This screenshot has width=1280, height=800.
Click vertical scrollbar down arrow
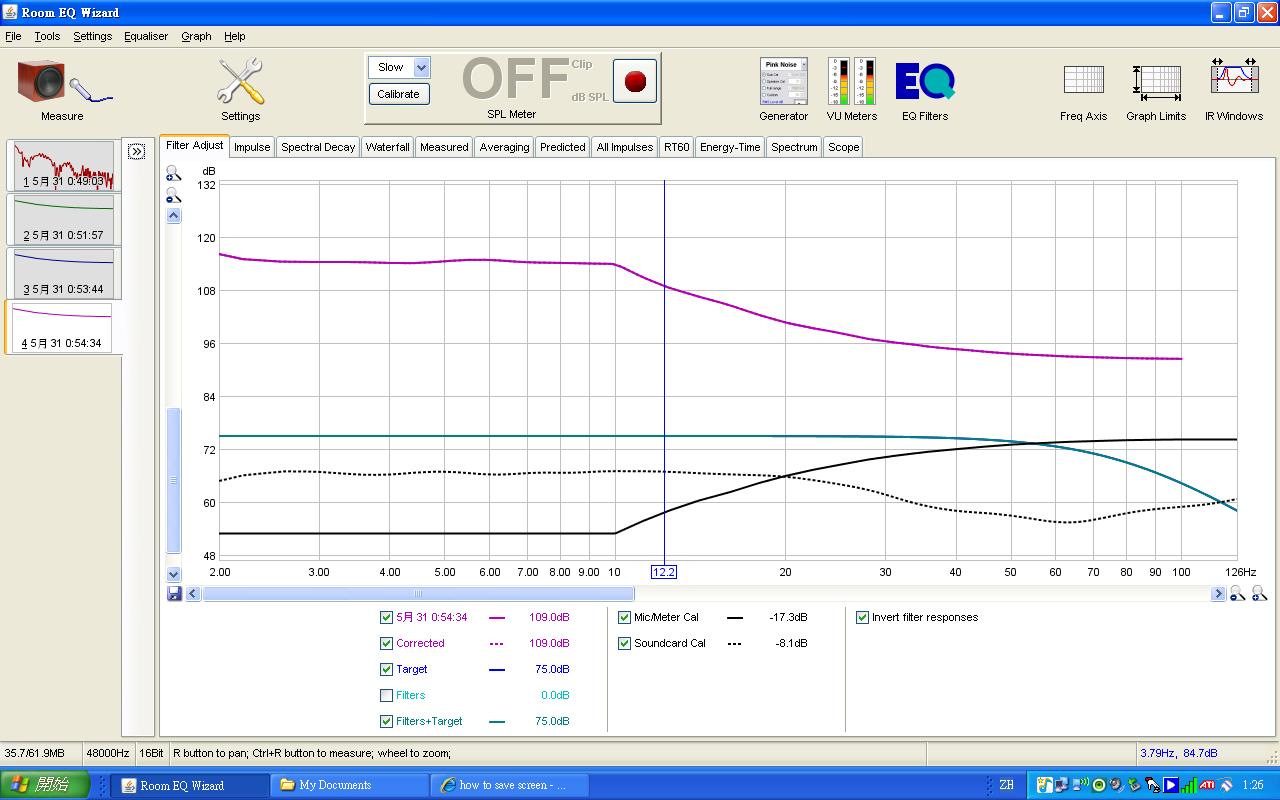pos(174,574)
